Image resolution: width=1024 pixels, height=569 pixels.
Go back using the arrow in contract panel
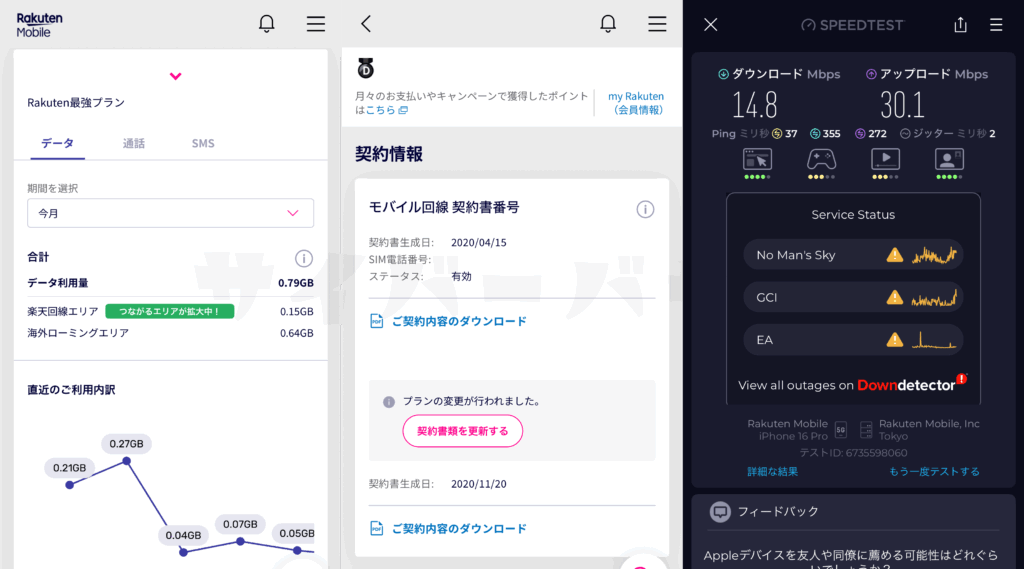pyautogui.click(x=366, y=24)
